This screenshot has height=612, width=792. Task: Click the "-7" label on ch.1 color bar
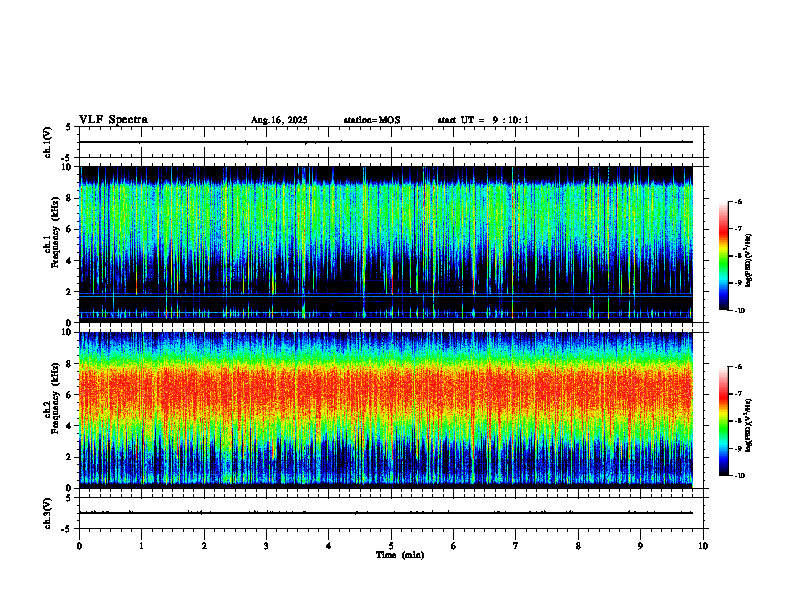(738, 229)
